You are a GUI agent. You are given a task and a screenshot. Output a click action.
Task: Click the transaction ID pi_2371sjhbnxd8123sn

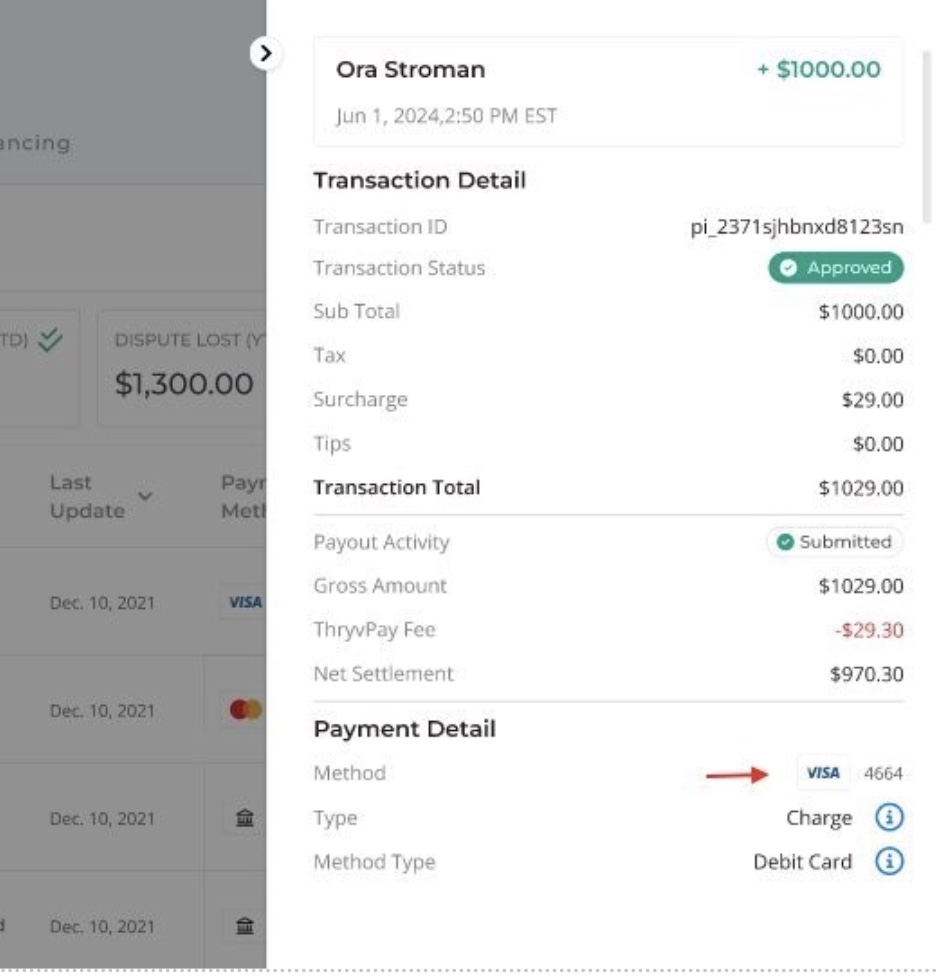coord(797,226)
